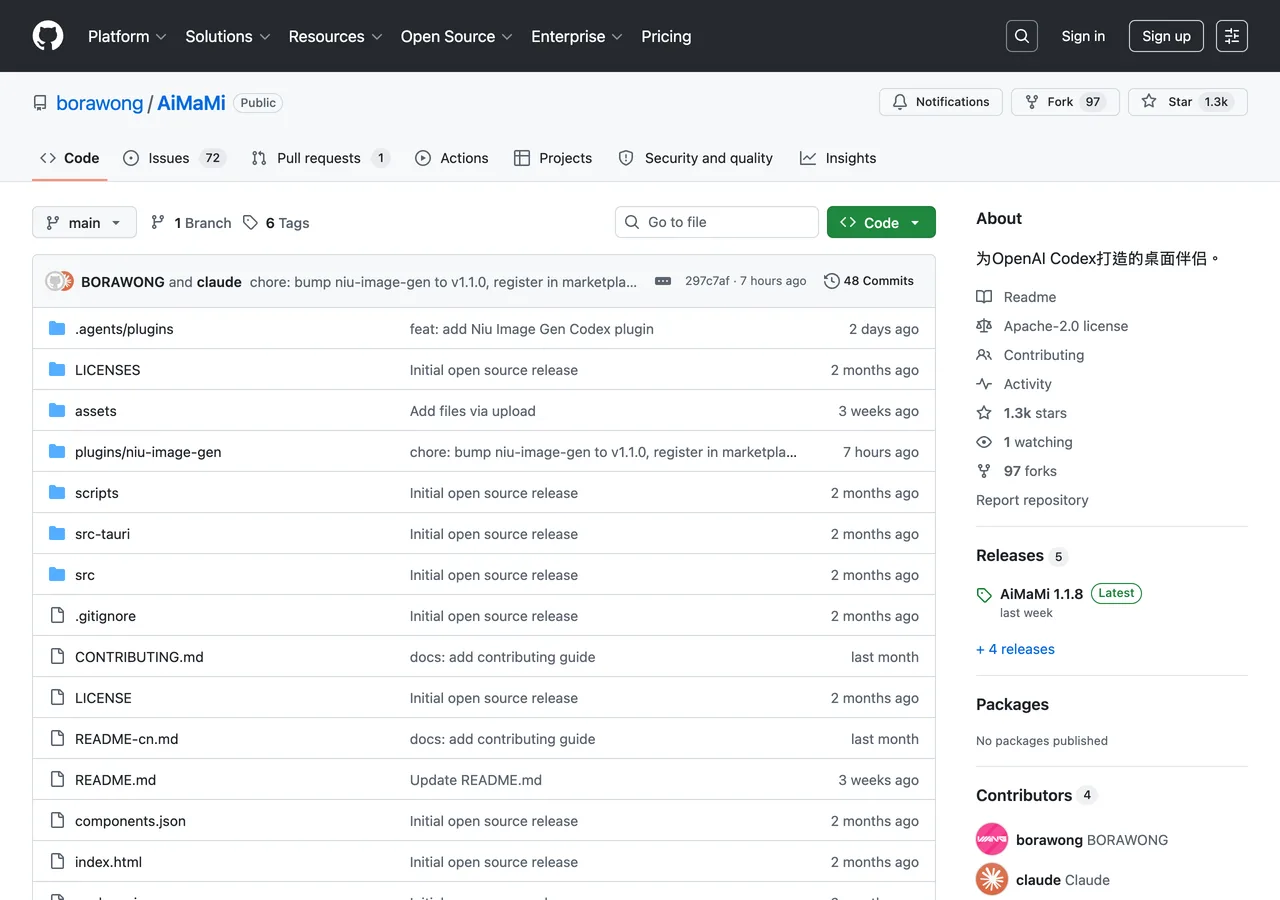
Task: Click the .agents/plugins folder icon
Action: coord(57,329)
